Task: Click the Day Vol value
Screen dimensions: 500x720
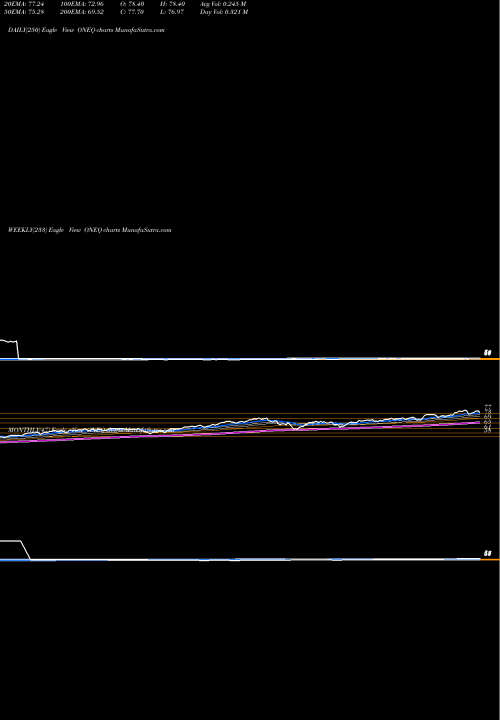Action: tap(224, 12)
